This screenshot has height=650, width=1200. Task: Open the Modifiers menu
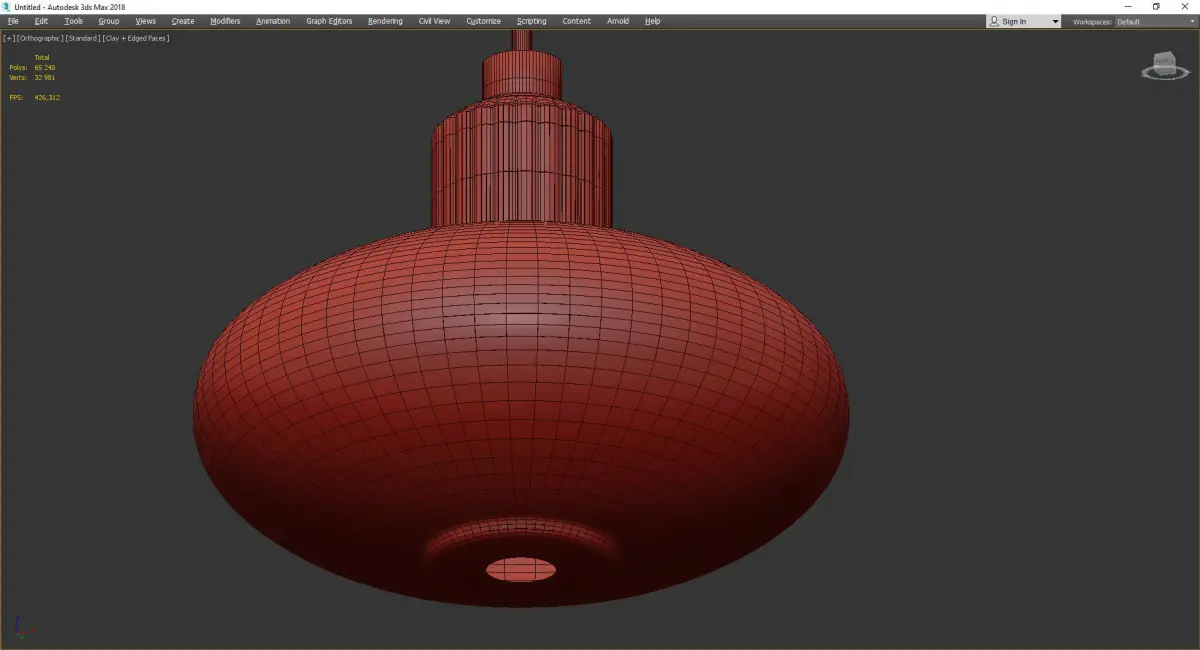pyautogui.click(x=225, y=21)
